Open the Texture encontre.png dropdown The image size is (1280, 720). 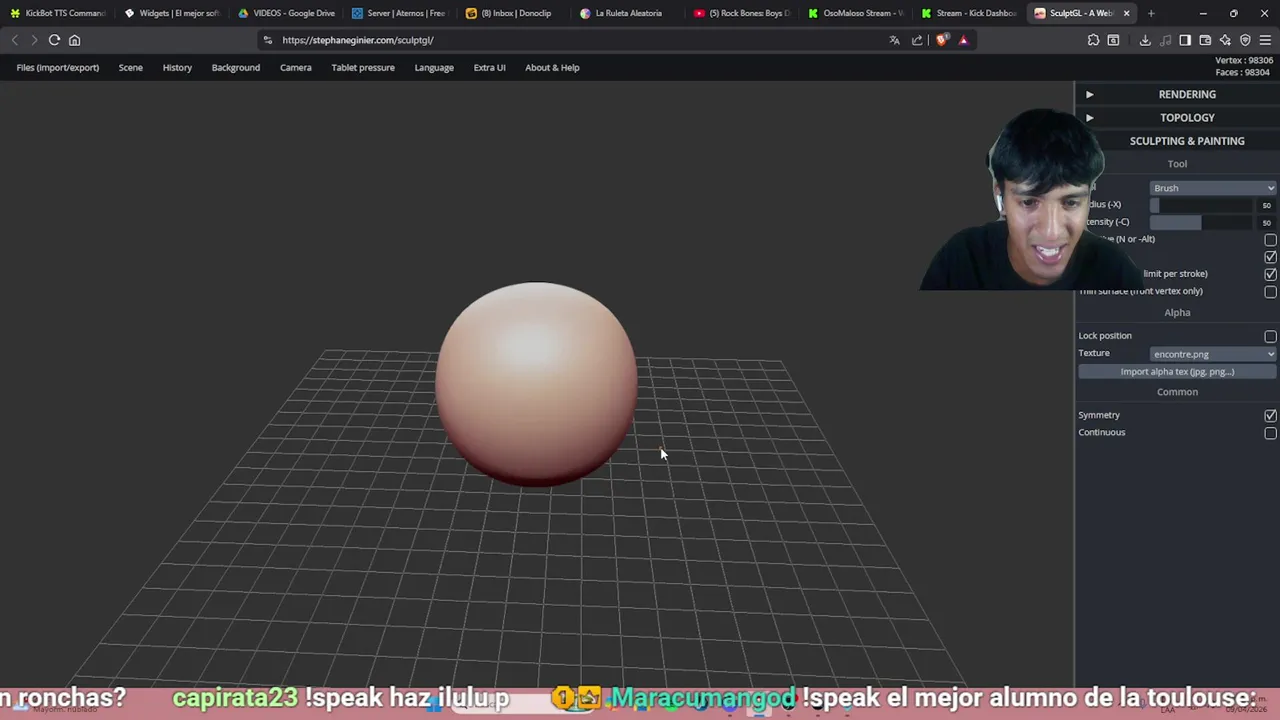[1213, 354]
